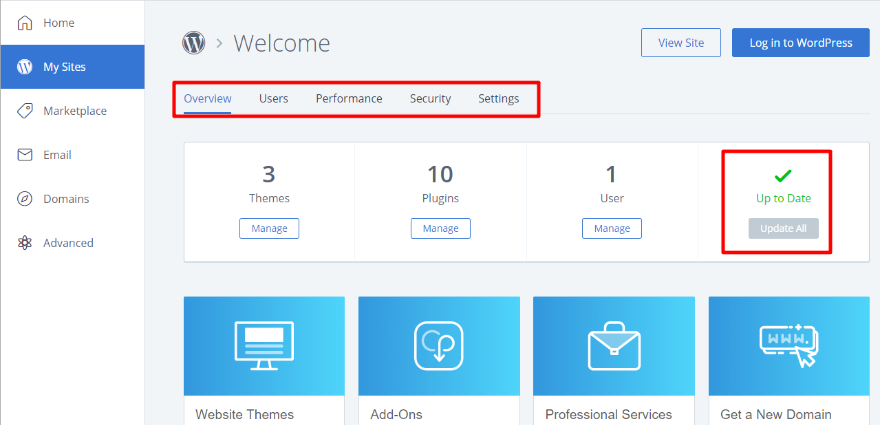Click the Website Themes card title
The image size is (880, 425).
point(245,414)
